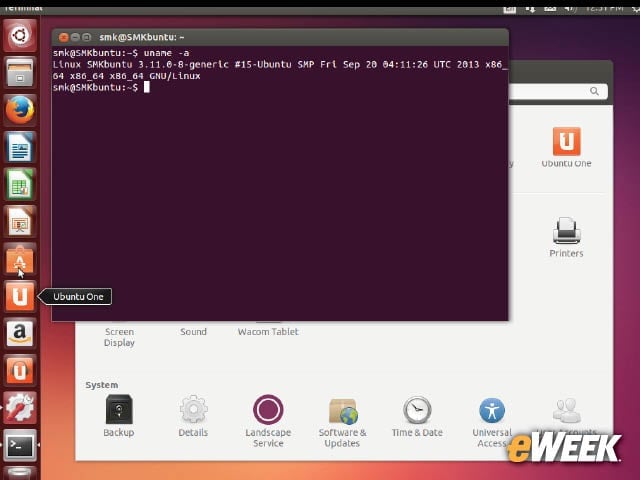
Task: Launch Firefox from the launcher
Action: point(20,110)
